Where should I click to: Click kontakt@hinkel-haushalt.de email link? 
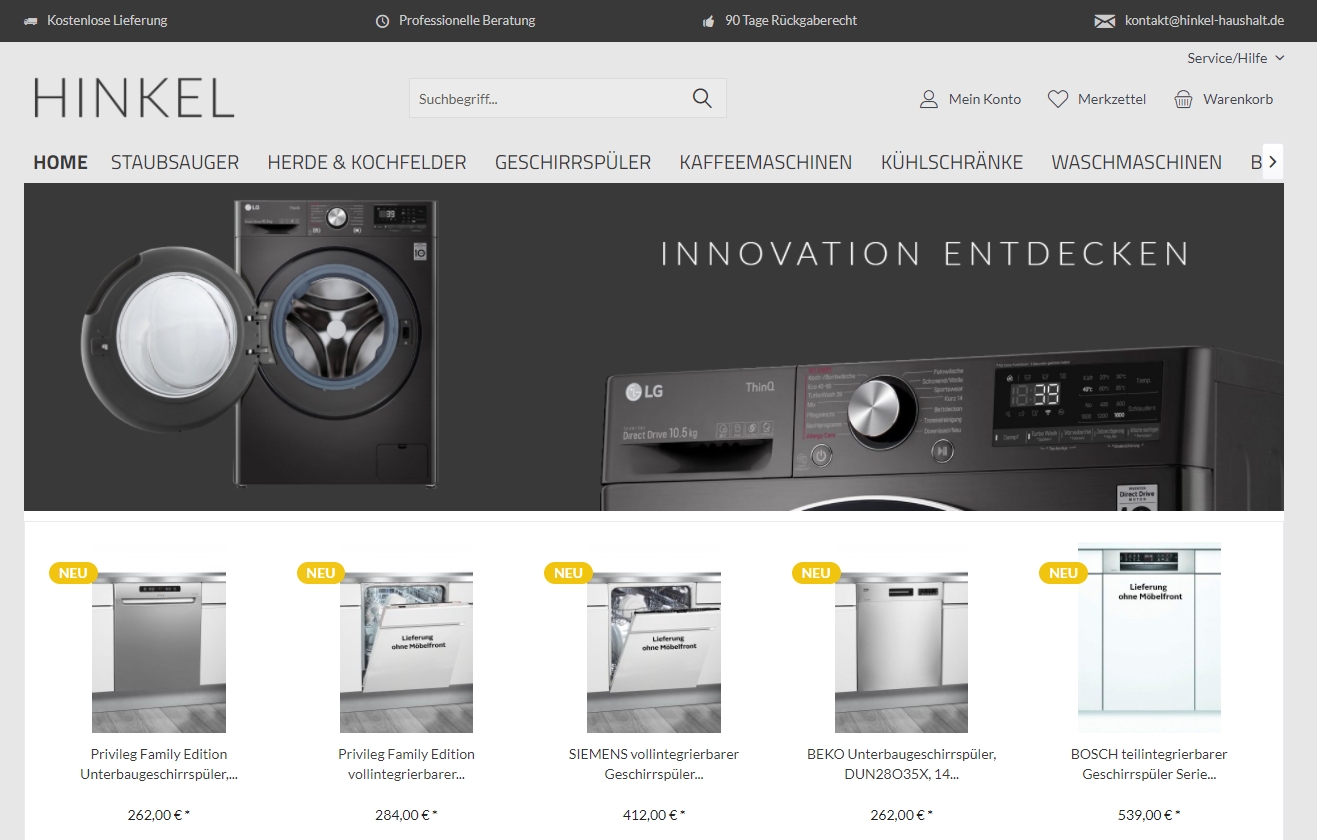1204,20
